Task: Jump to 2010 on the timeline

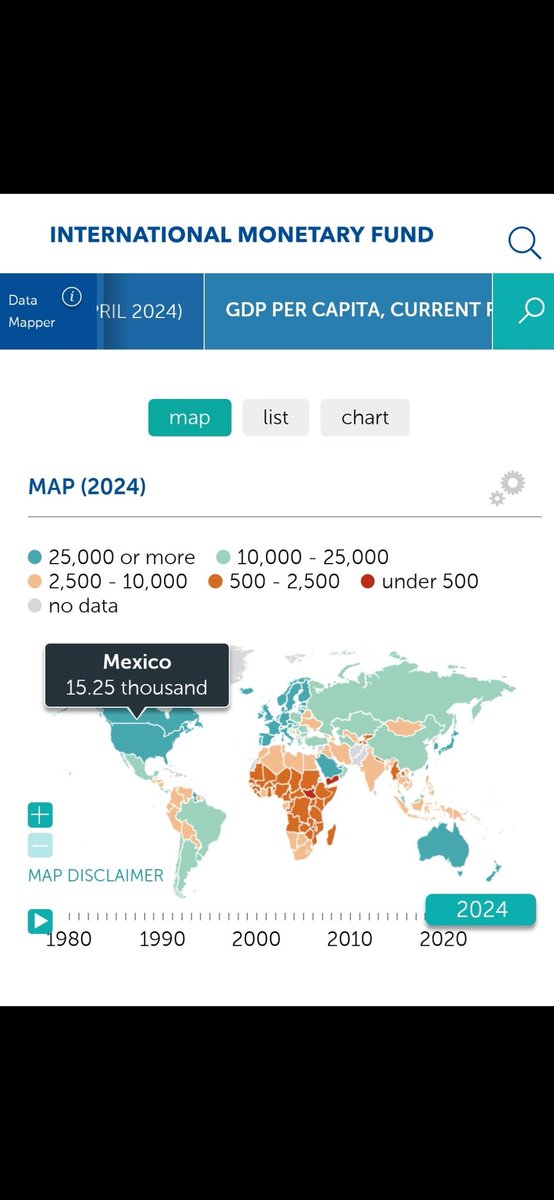Action: tap(350, 939)
